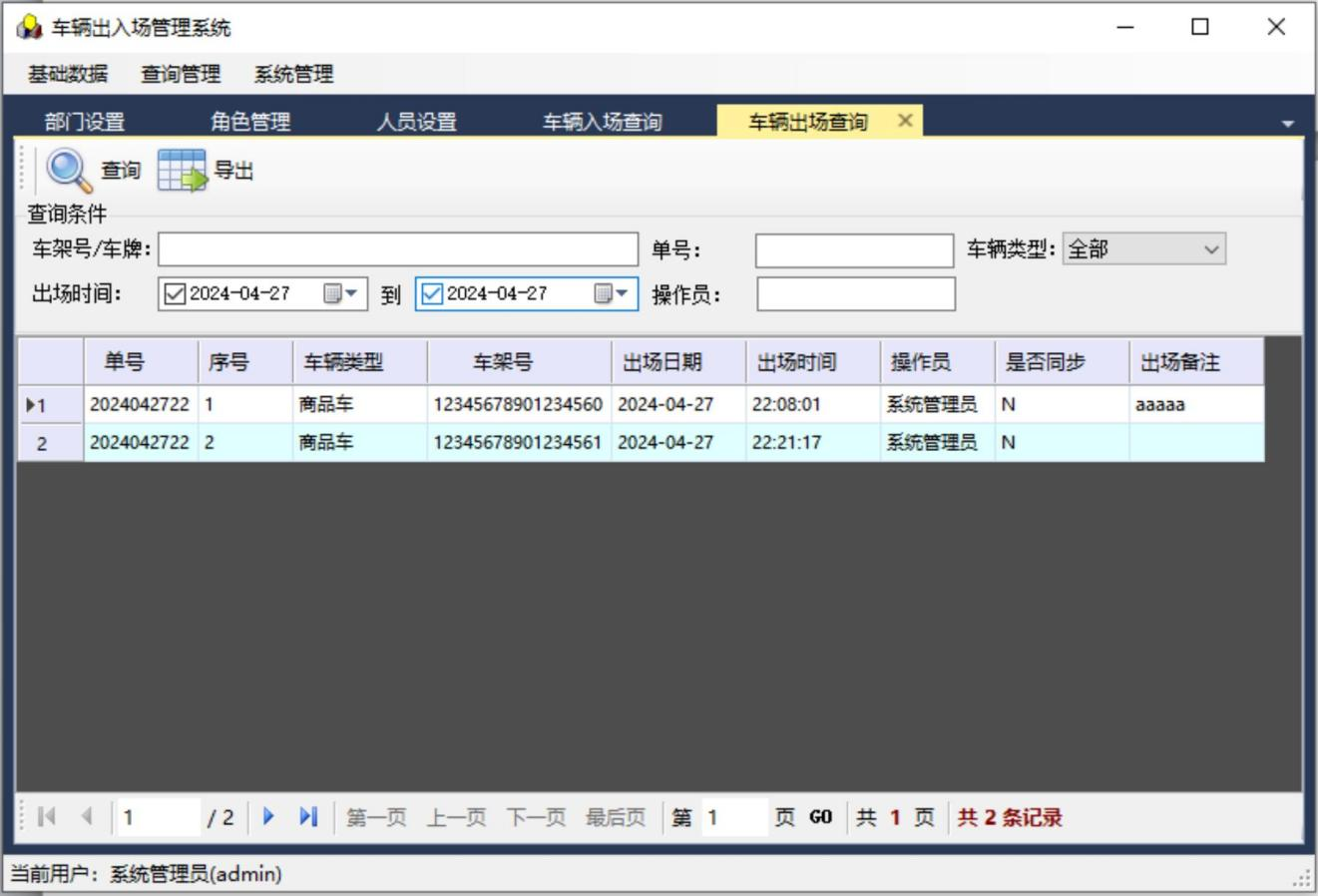Screen dimensions: 1318x896
Task: Go to the first page arrow icon
Action: 46,817
